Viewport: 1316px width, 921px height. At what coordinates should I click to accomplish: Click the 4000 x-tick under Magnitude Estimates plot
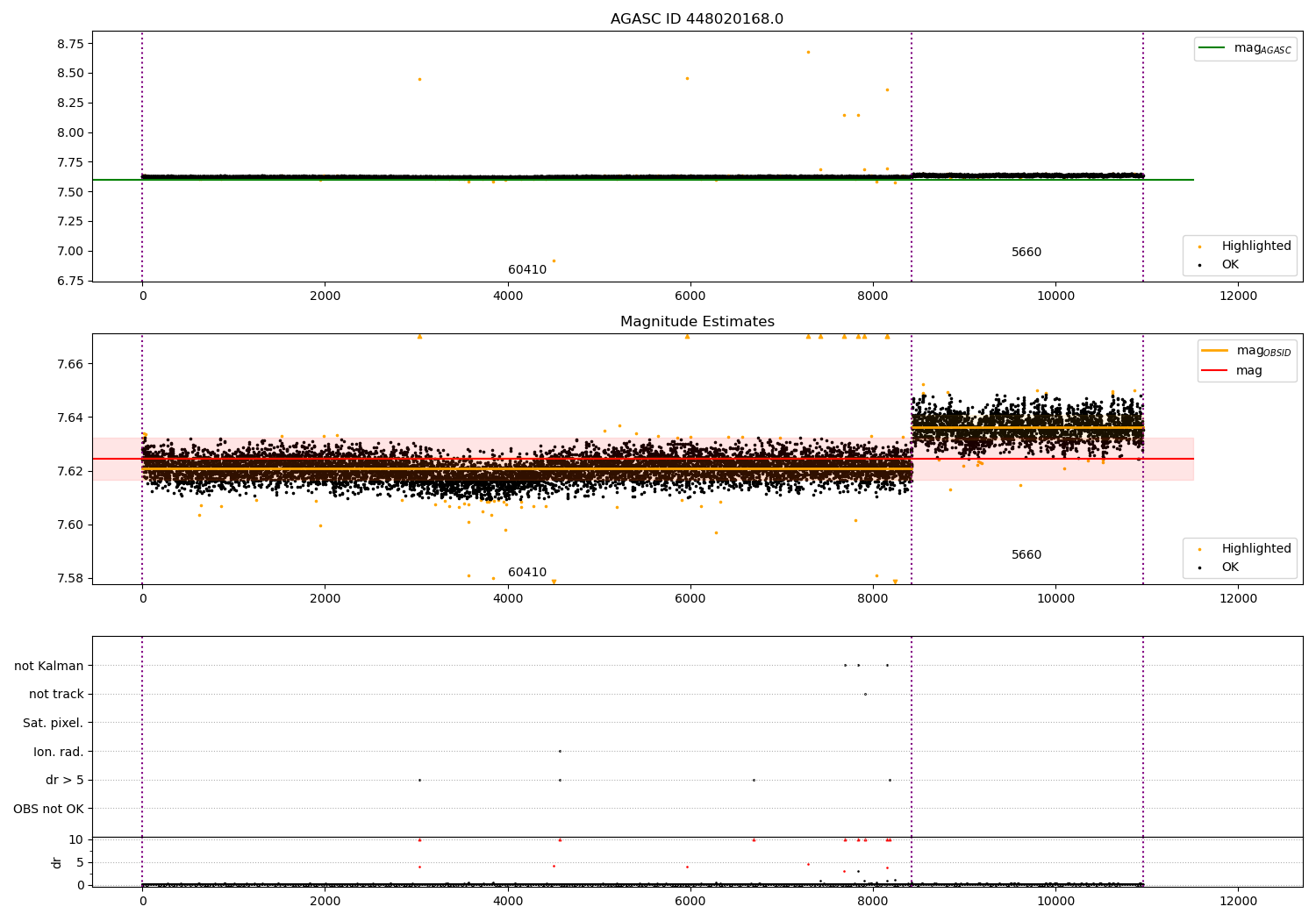508,599
